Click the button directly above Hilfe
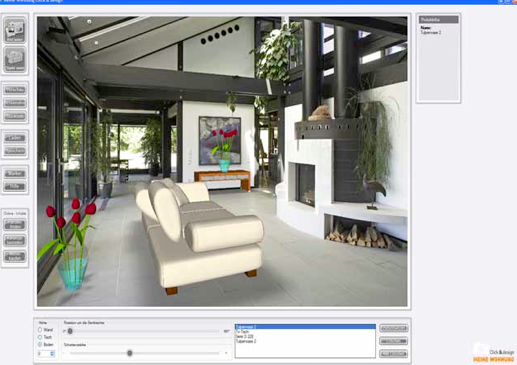517x365 pixels. pos(15,174)
